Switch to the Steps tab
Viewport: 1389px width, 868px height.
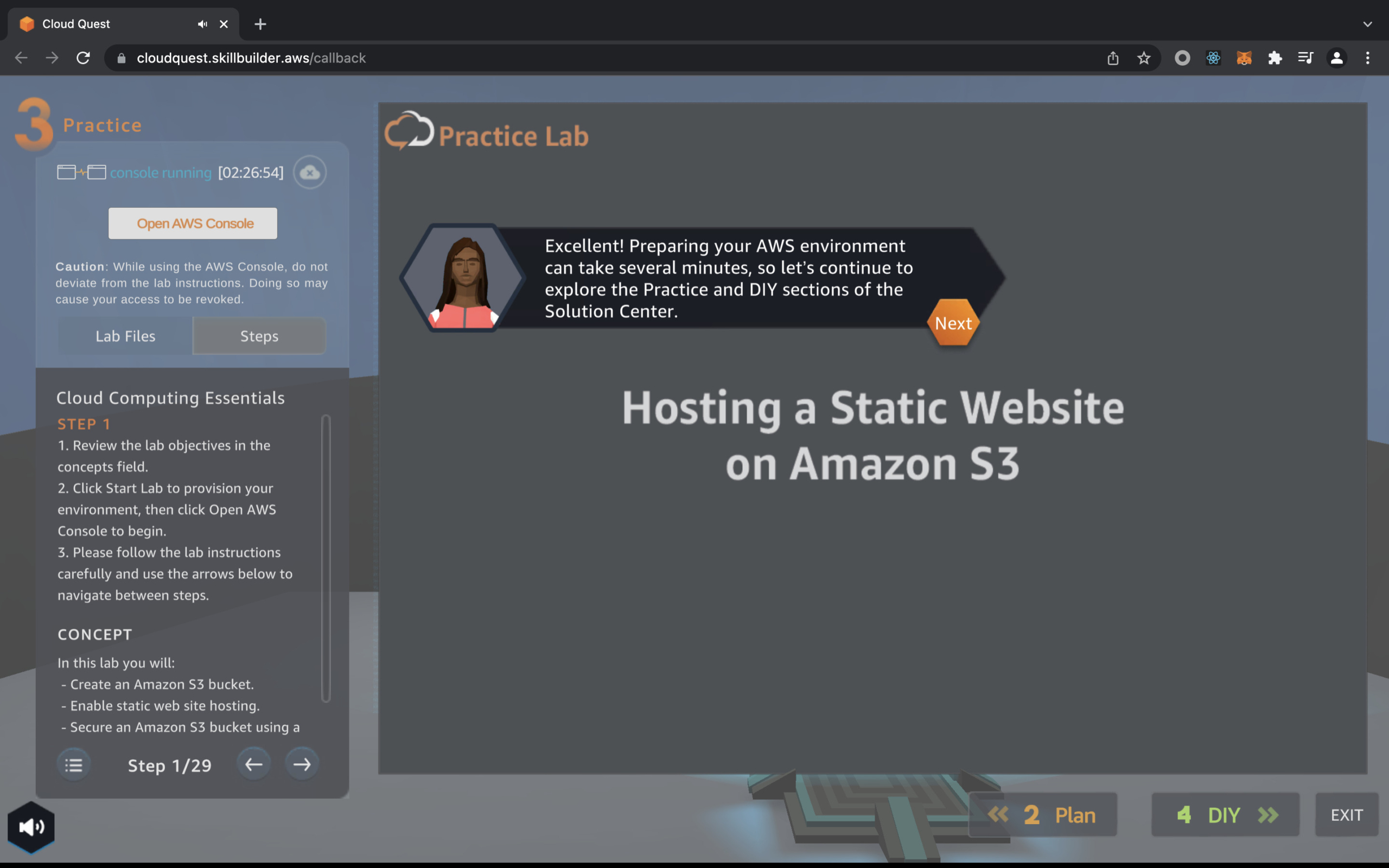pyautogui.click(x=259, y=336)
